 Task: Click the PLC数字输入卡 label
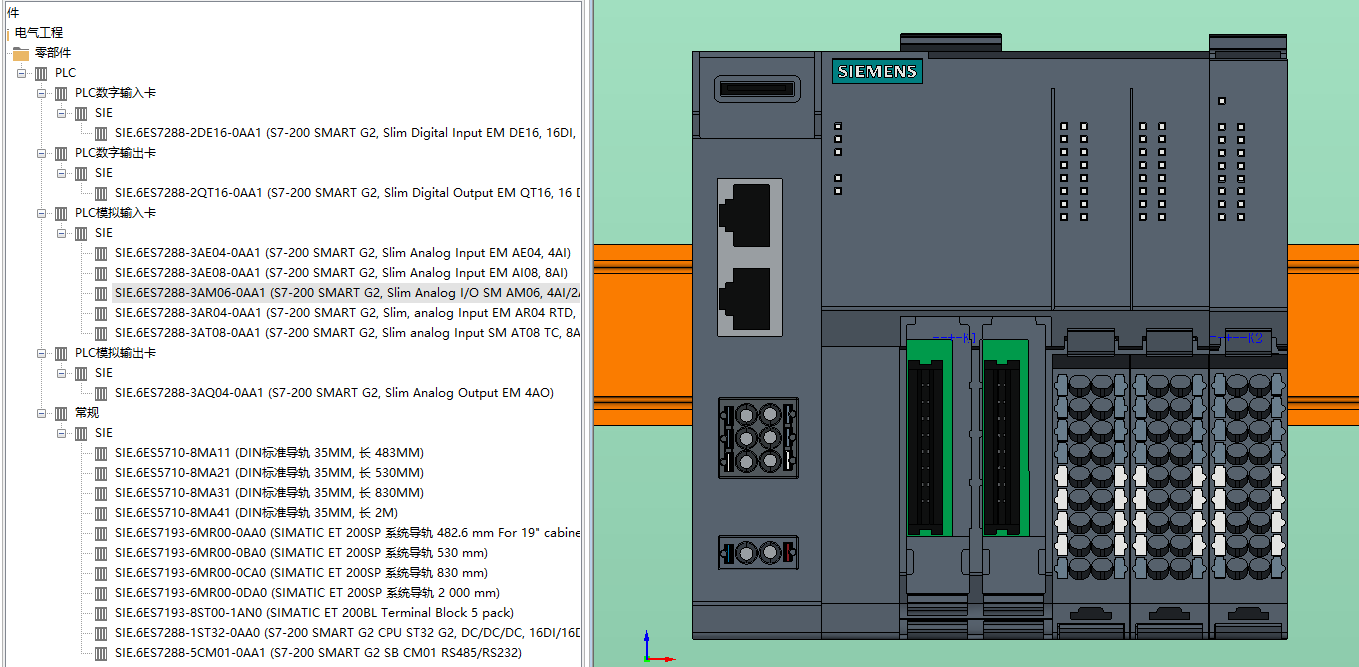click(x=115, y=93)
